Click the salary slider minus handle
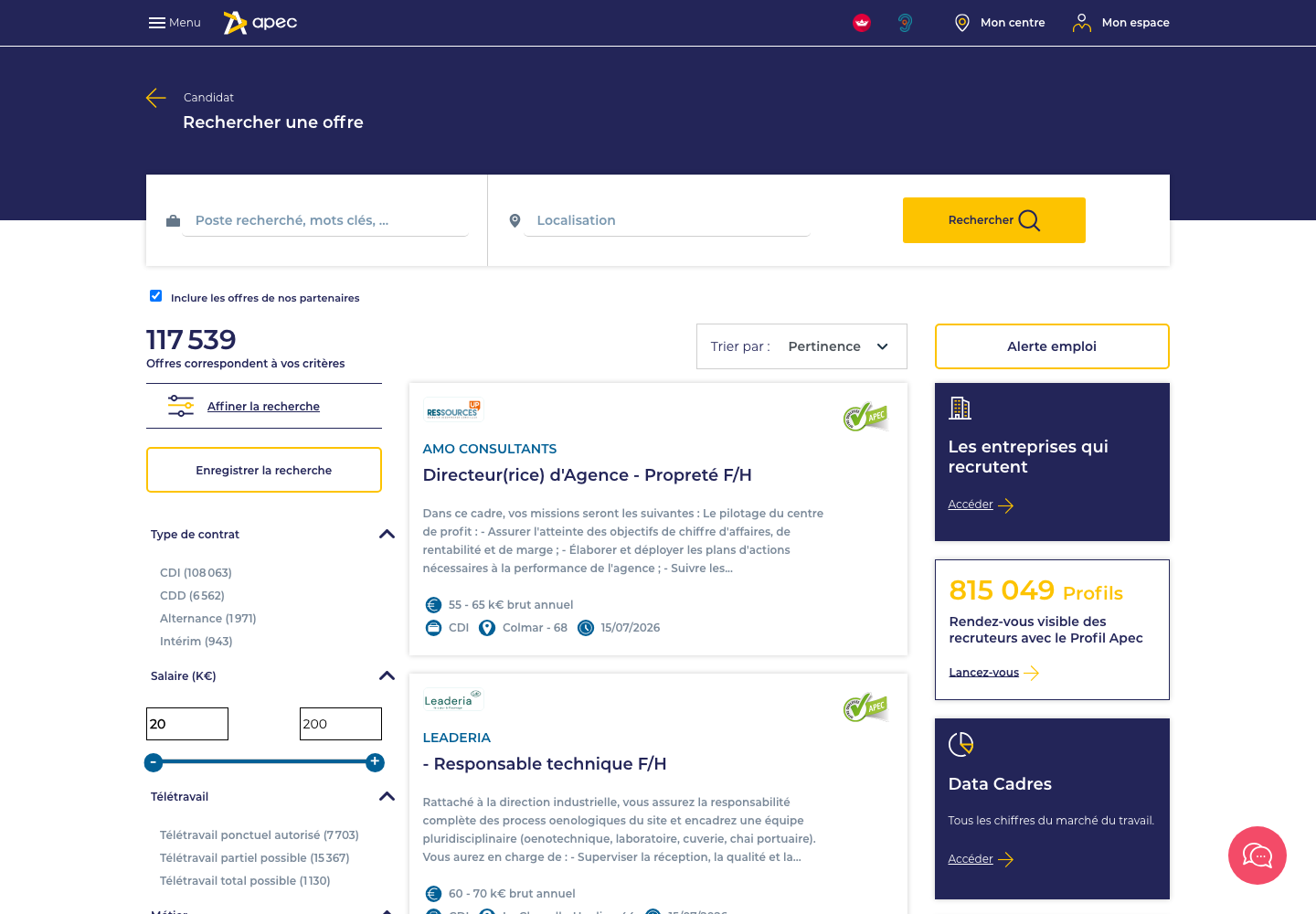Image resolution: width=1316 pixels, height=914 pixels. (154, 762)
